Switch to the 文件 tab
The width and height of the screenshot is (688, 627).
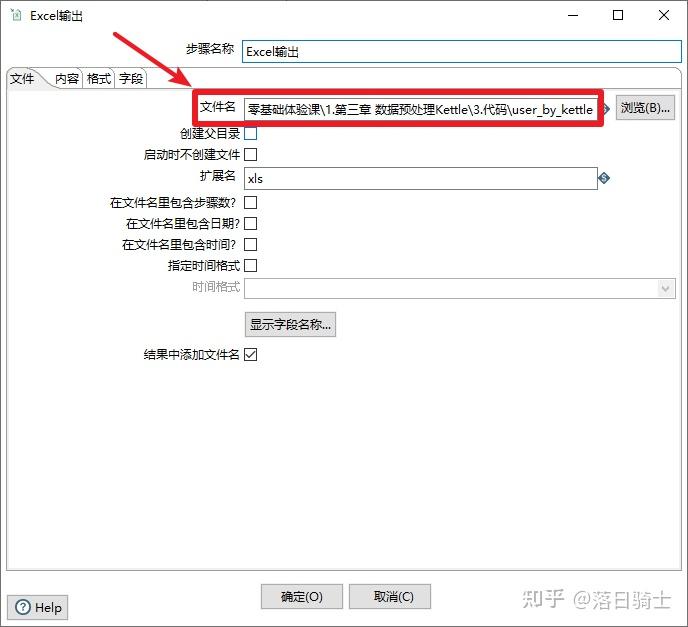point(22,79)
